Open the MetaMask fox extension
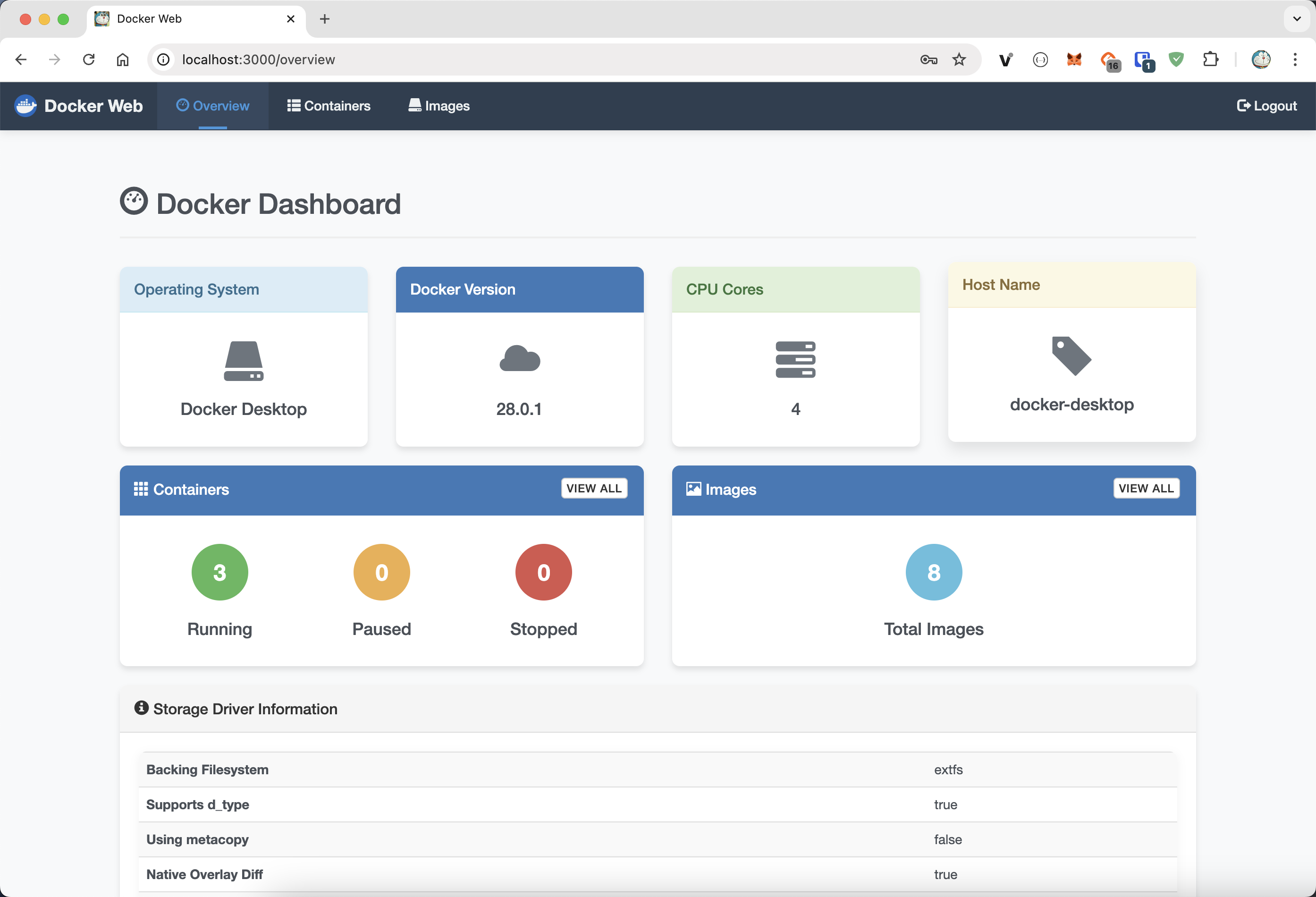 click(1074, 59)
